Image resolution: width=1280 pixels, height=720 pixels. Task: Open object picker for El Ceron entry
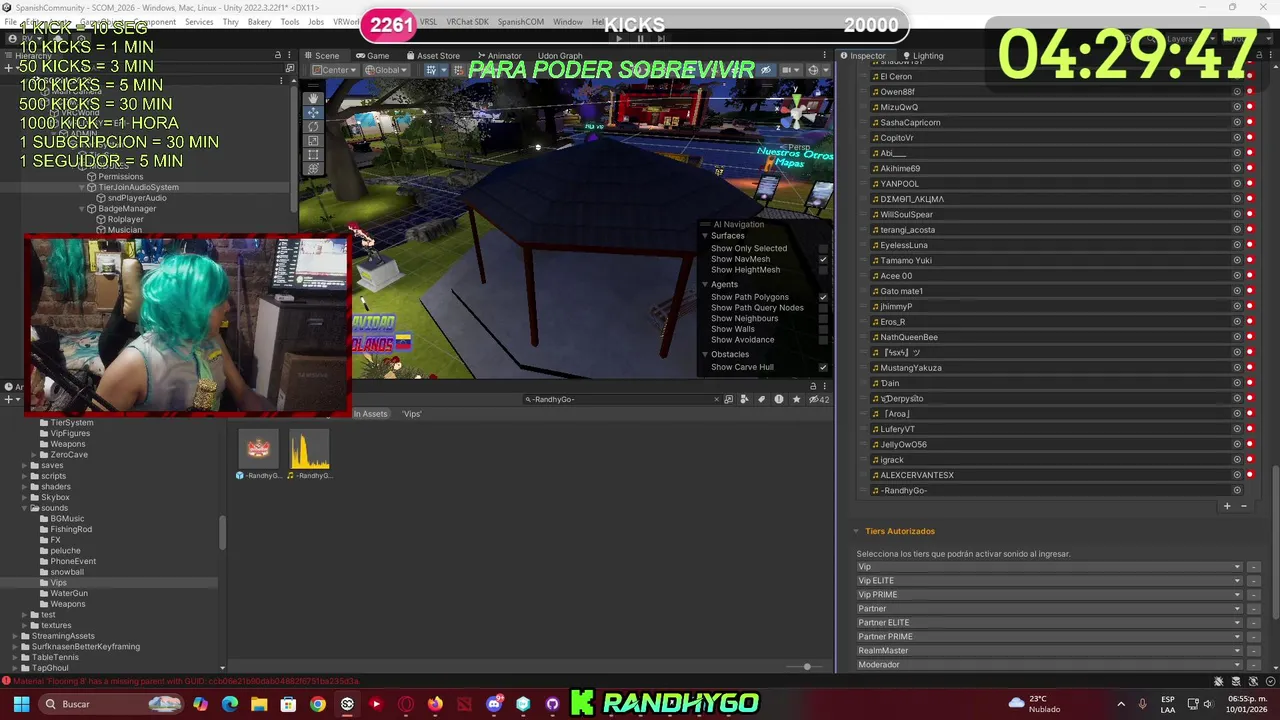(x=1237, y=76)
